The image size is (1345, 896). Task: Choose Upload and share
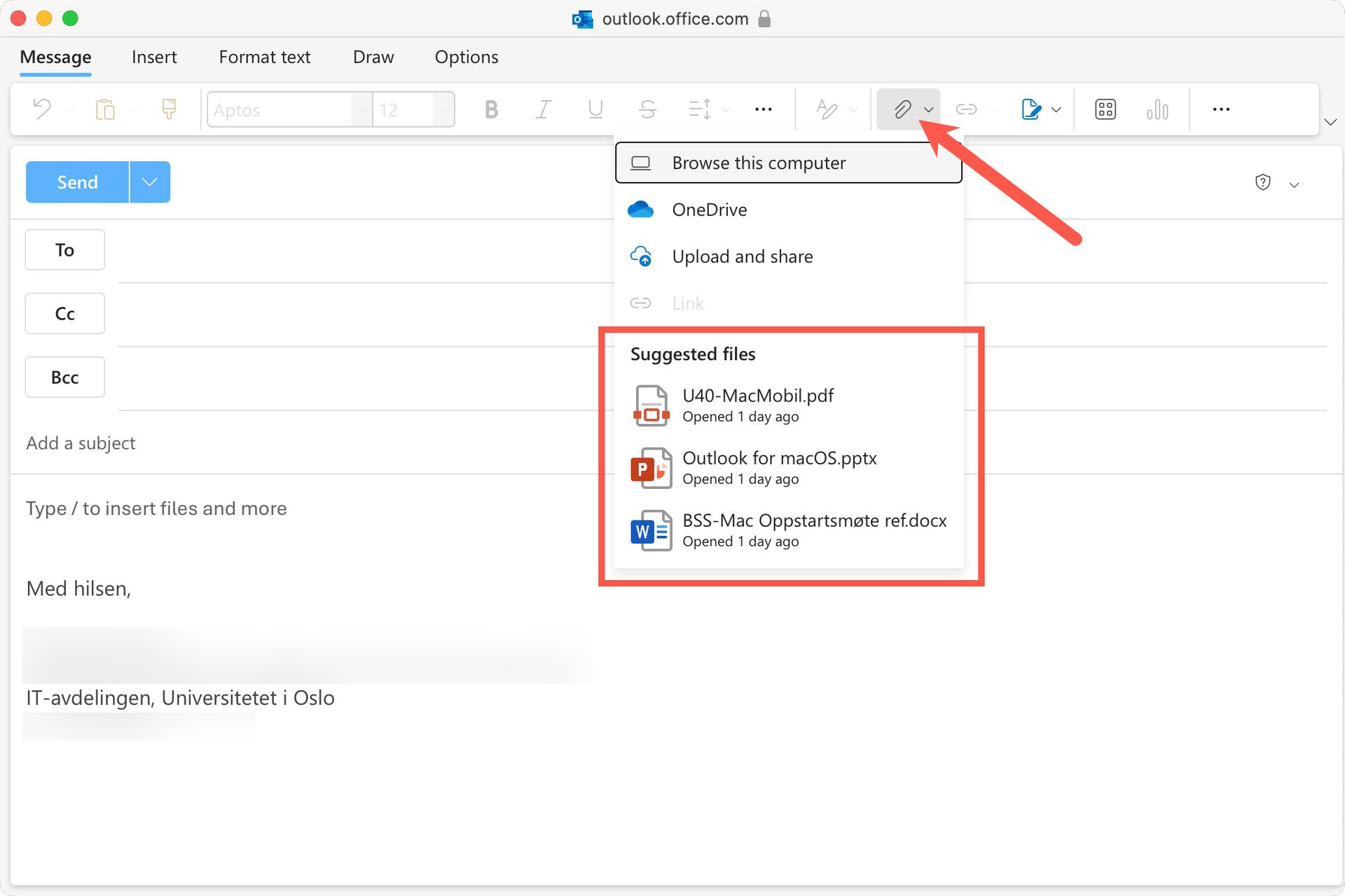(x=788, y=256)
